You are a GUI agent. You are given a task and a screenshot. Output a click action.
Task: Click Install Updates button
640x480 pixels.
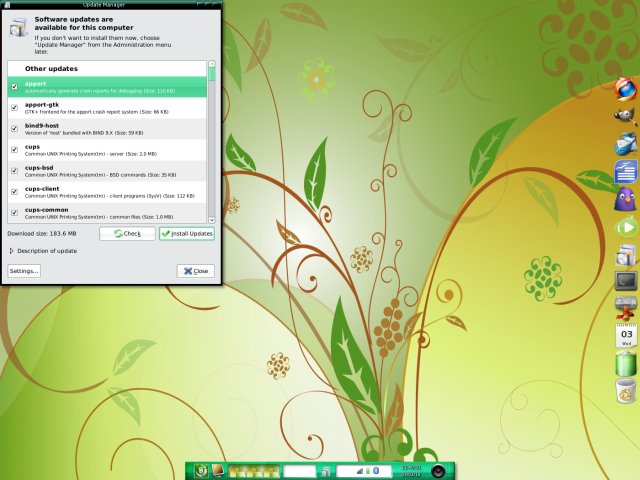tap(186, 233)
